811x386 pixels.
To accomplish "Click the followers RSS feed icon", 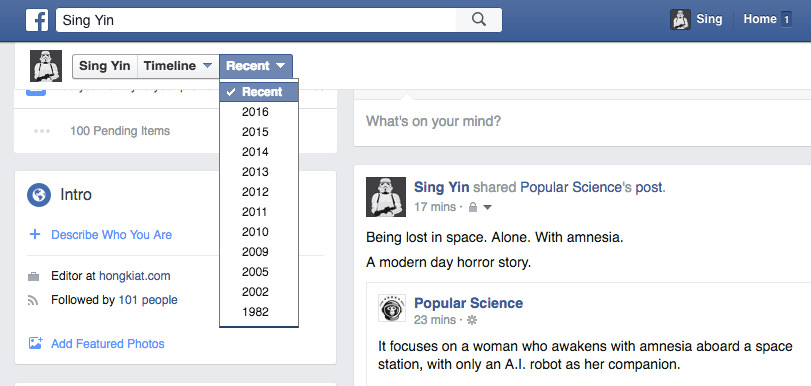I will [34, 300].
